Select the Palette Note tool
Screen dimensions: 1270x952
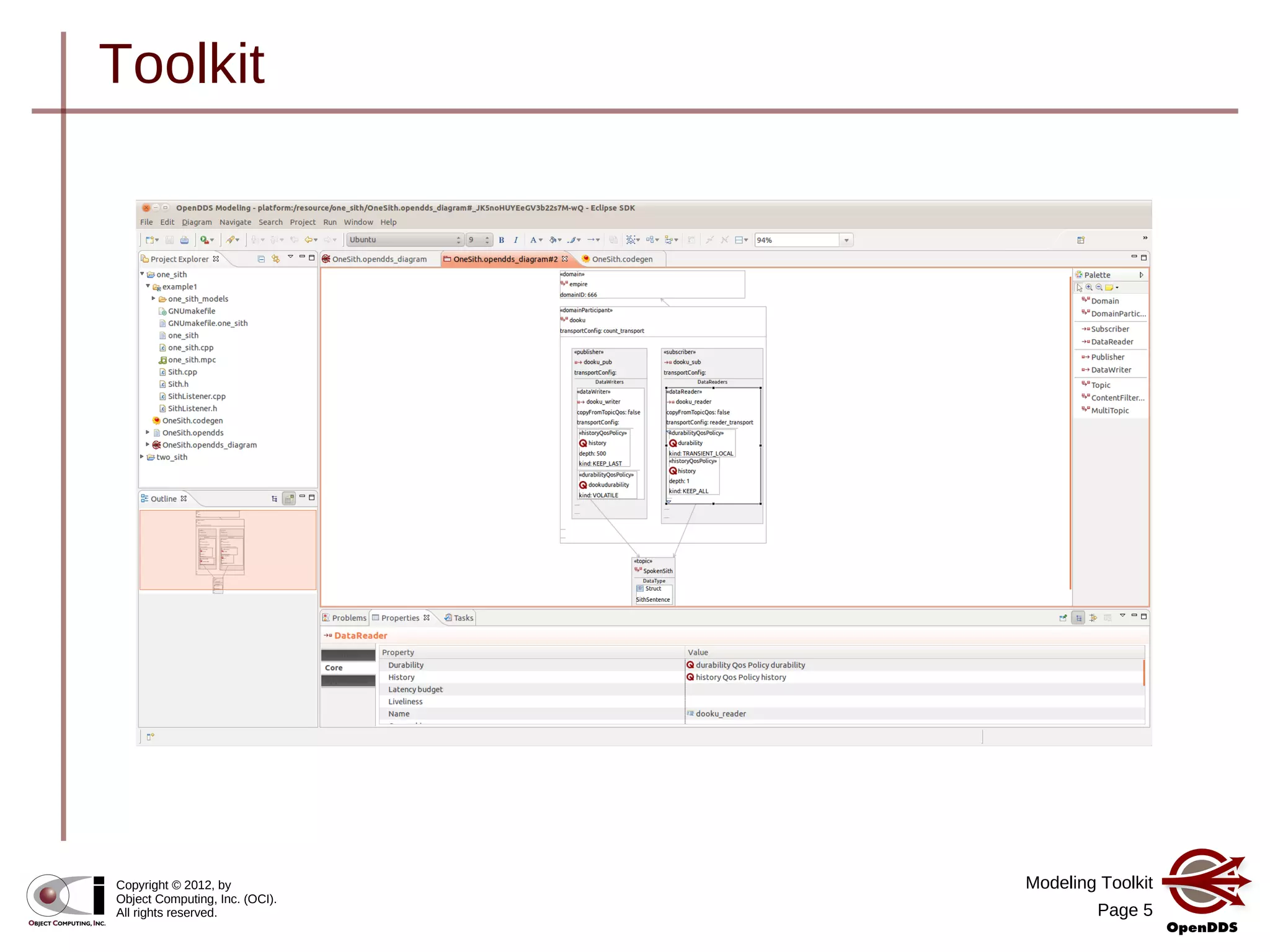pos(1109,288)
